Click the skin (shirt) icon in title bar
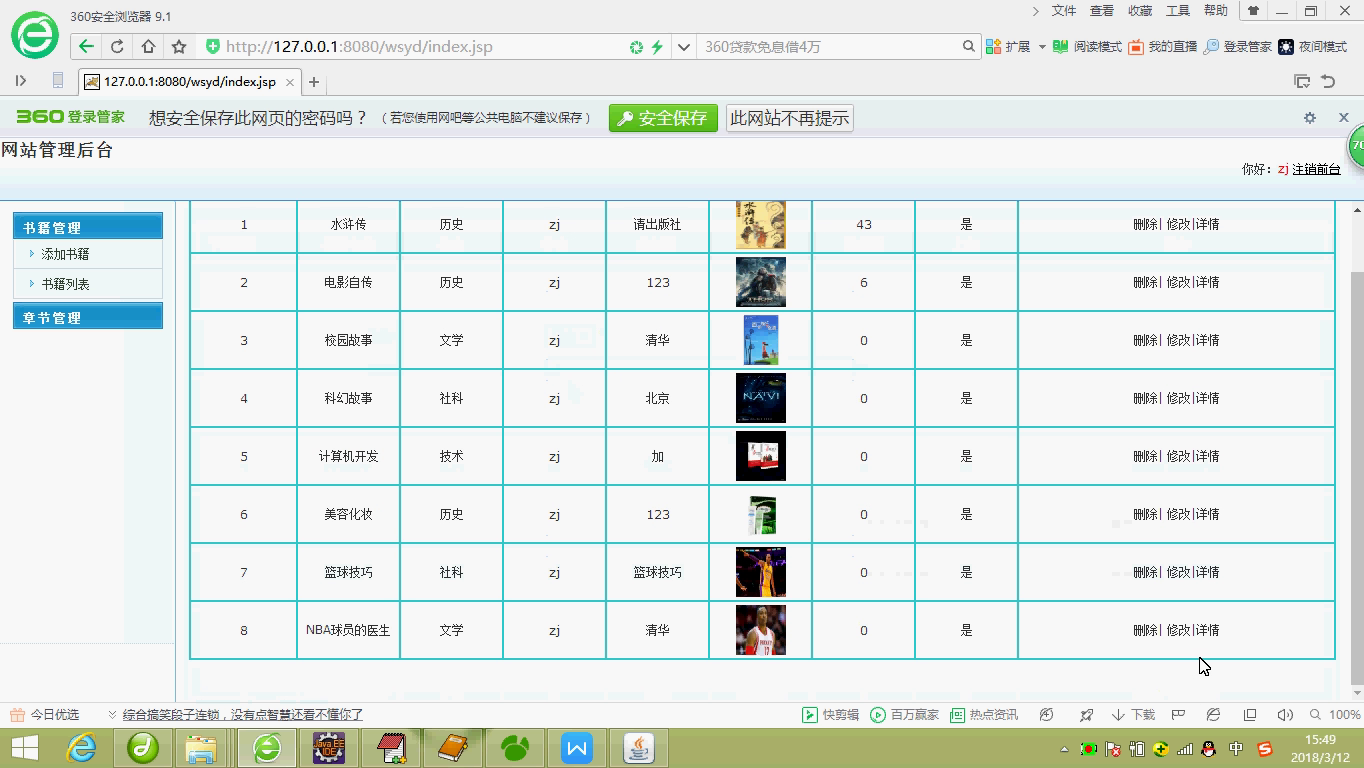This screenshot has height=768, width=1364. (1253, 11)
